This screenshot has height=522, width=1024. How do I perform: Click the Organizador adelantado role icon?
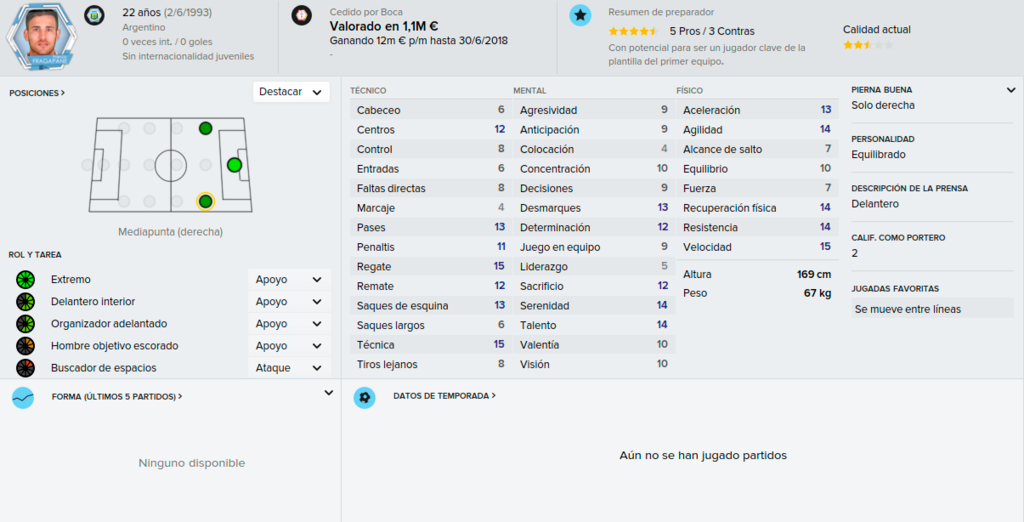click(25, 323)
